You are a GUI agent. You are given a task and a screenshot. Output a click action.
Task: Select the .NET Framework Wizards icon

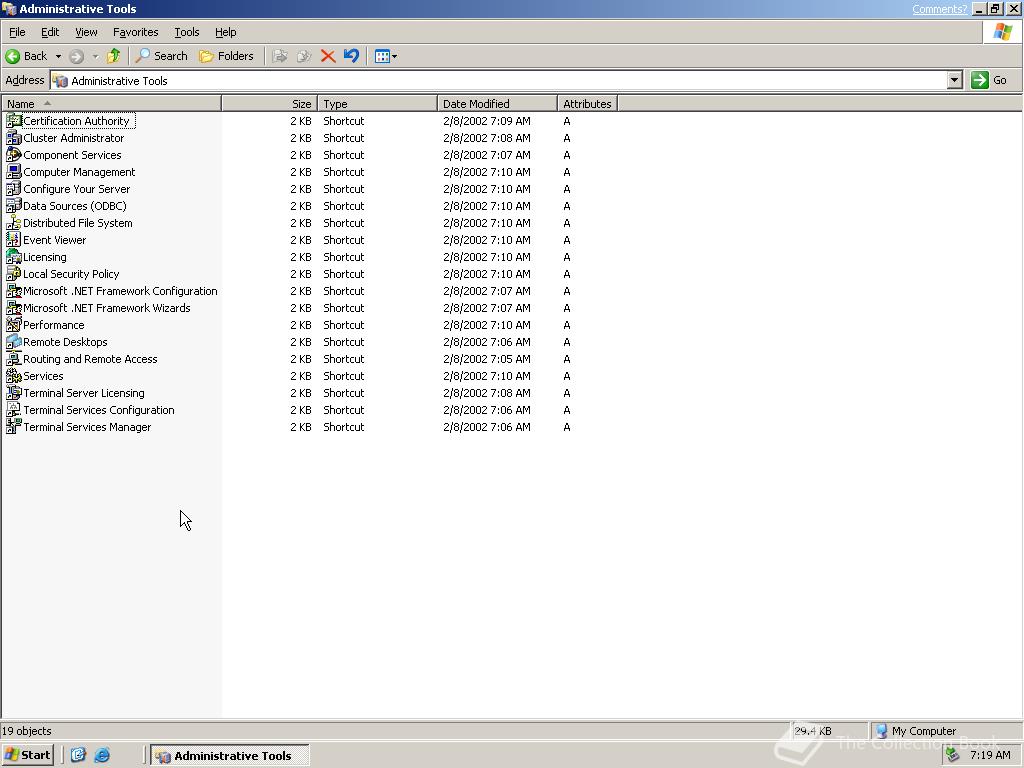(14, 308)
